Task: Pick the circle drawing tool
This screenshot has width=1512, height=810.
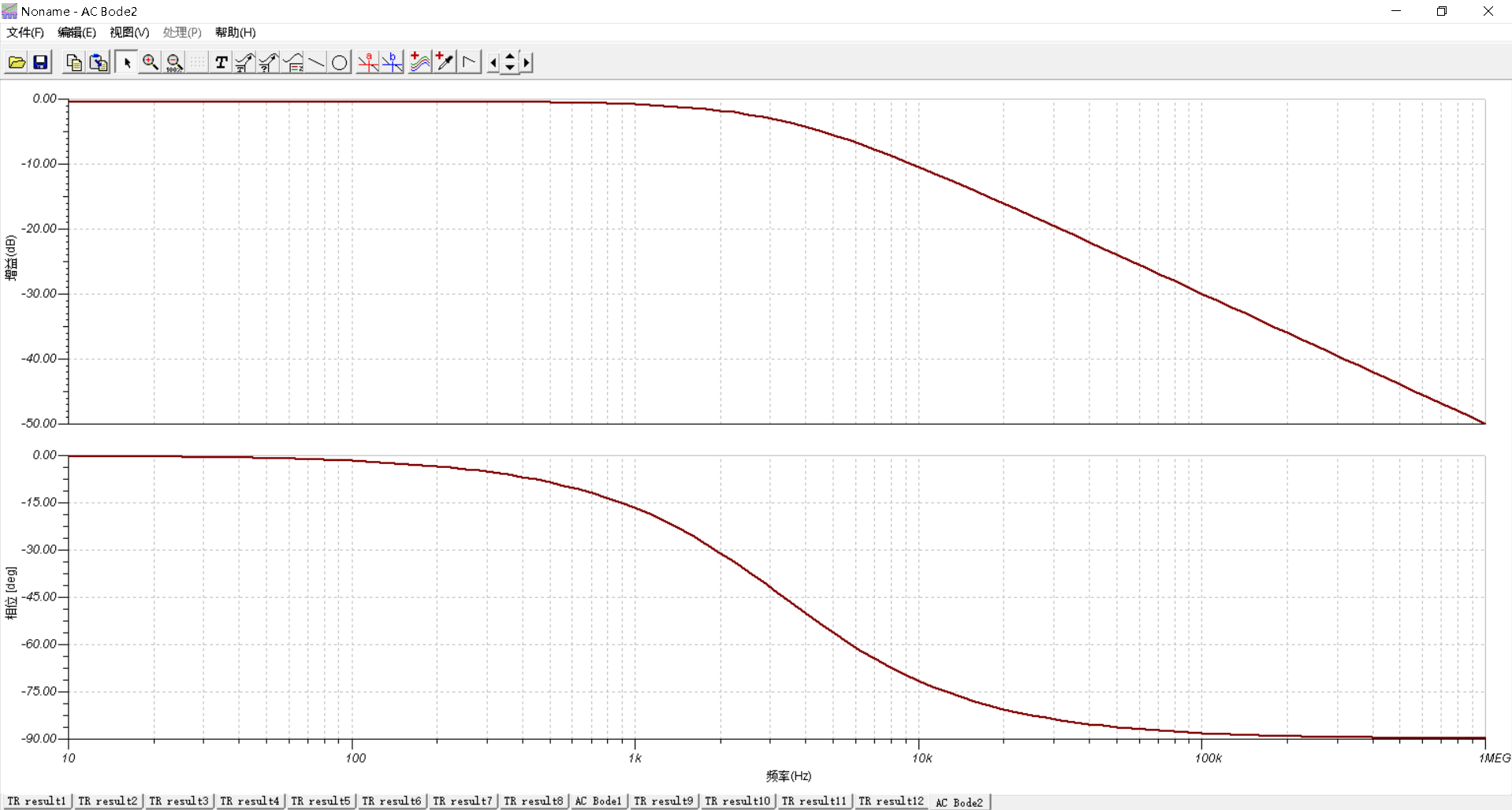Action: tap(340, 62)
